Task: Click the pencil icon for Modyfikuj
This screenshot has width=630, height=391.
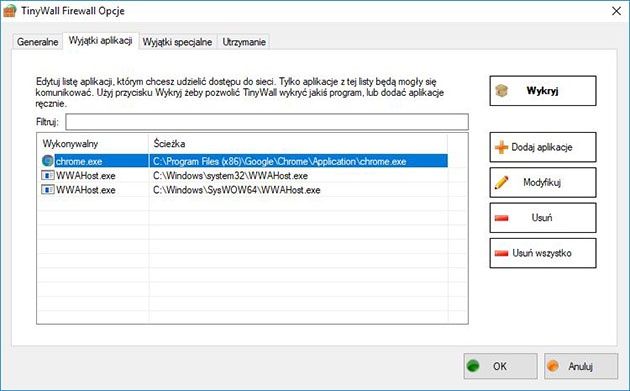Action: coord(501,182)
